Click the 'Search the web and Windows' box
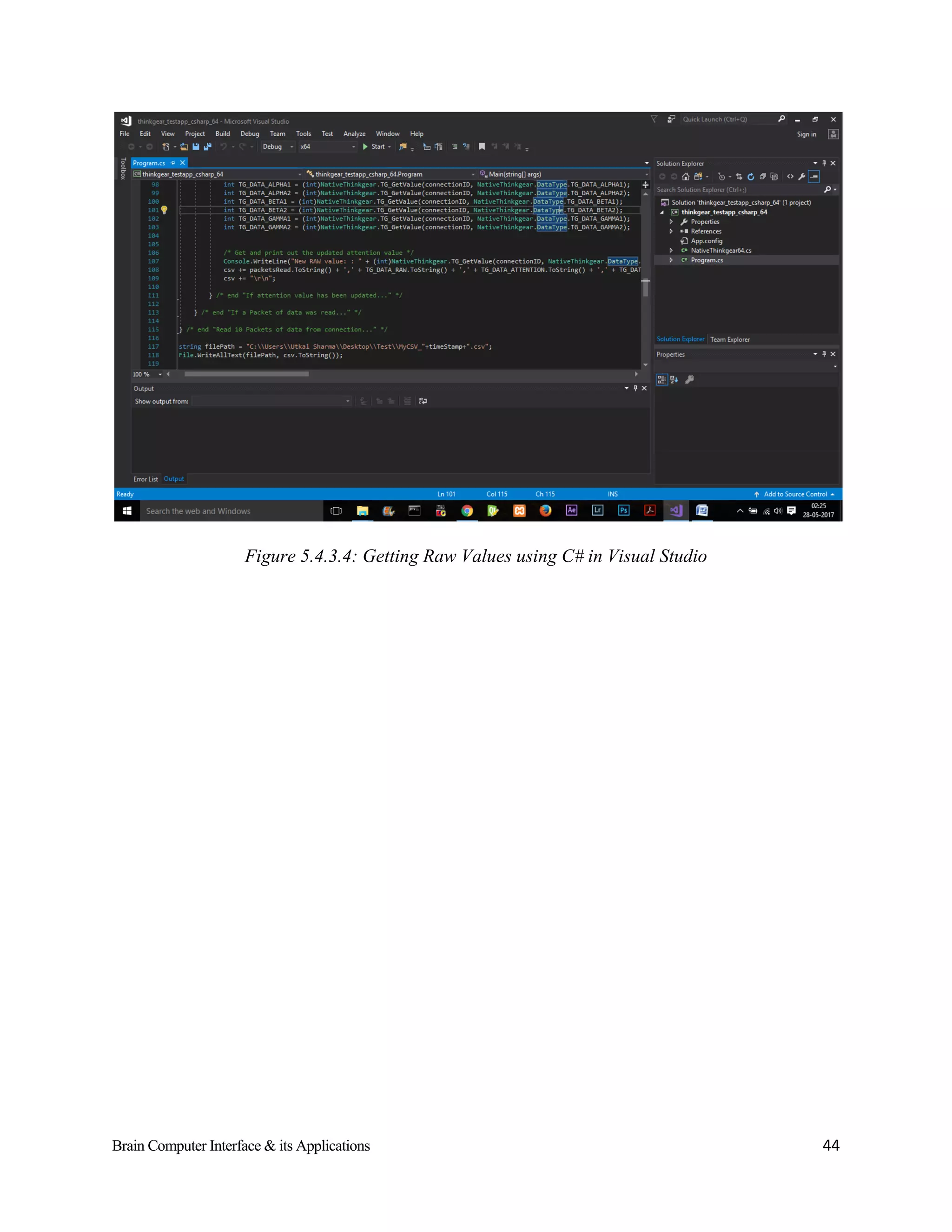The height and width of the screenshot is (1232, 952). (231, 510)
